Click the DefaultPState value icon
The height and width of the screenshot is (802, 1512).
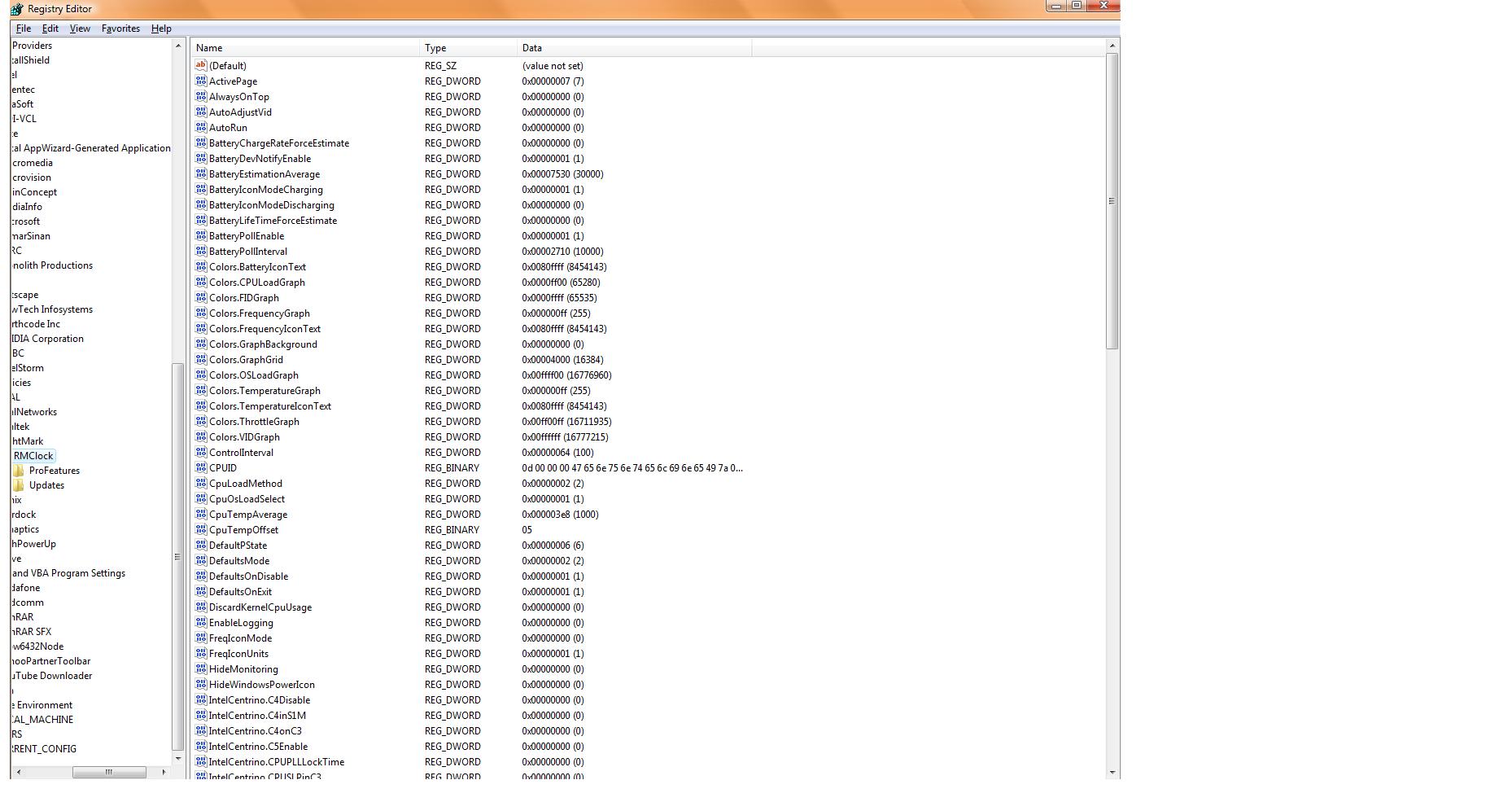tap(201, 545)
